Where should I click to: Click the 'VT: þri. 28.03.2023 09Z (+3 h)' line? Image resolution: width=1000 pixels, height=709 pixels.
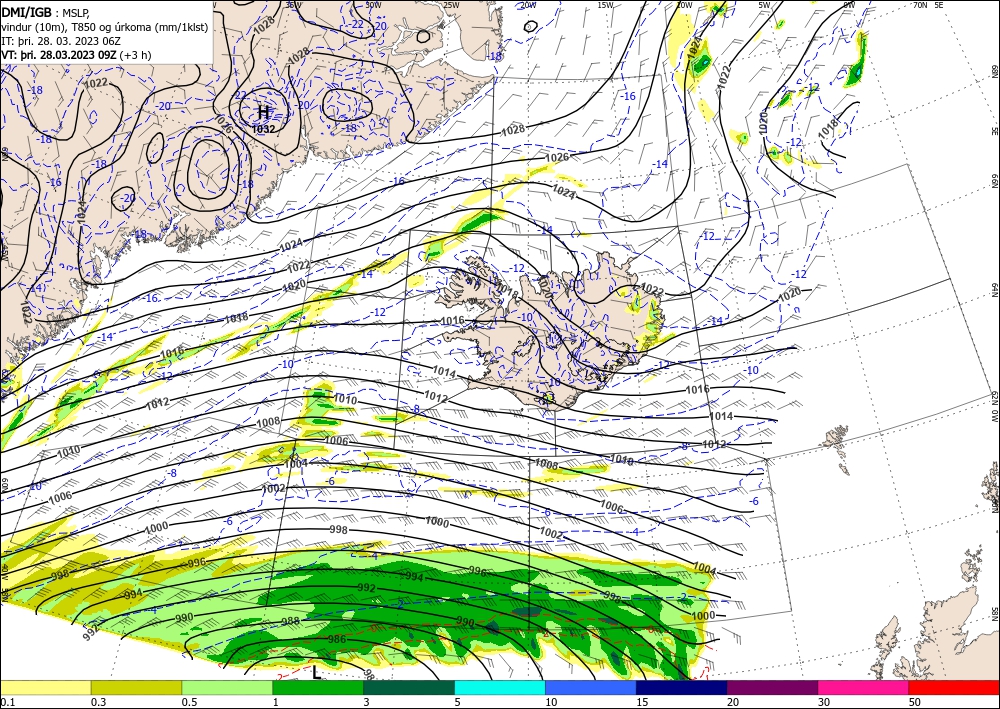(77, 54)
